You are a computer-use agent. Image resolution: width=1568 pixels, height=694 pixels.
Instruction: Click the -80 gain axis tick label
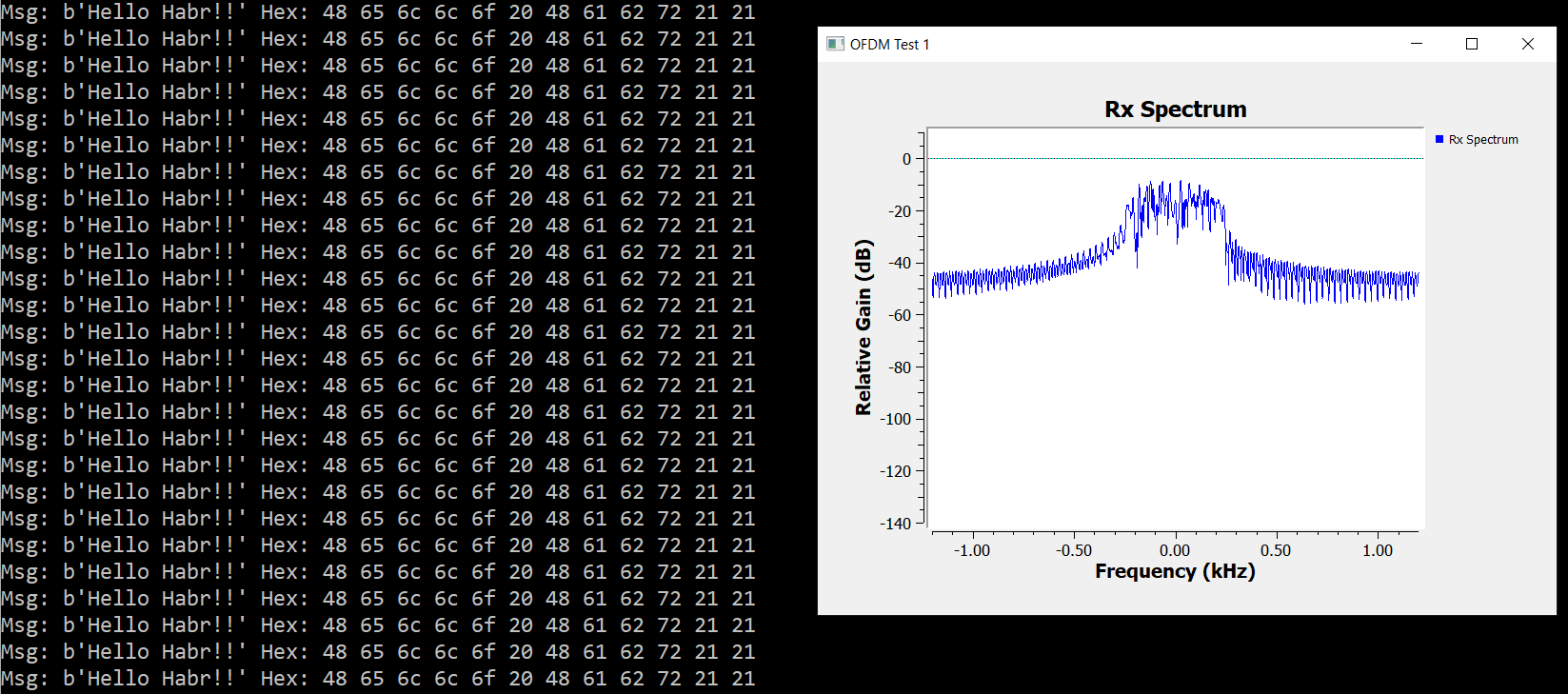(900, 367)
